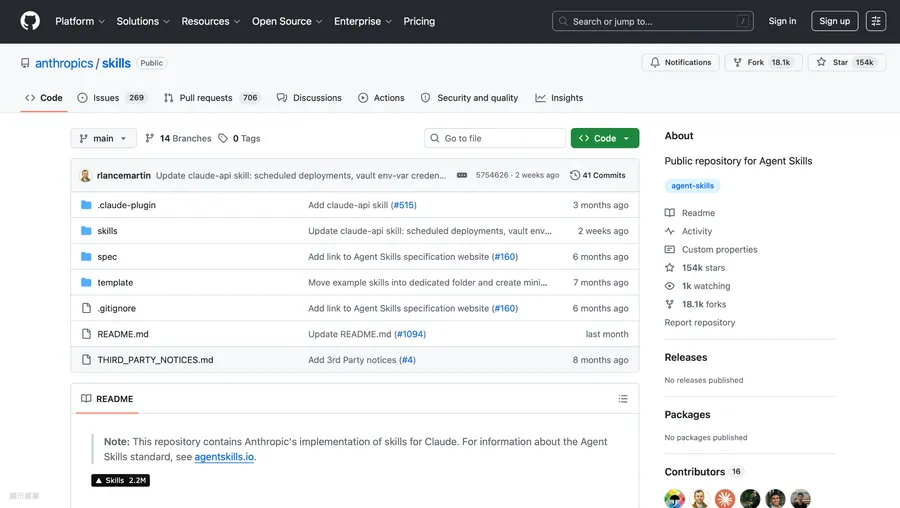Screen dimensions: 900x508
Task: Click the orange Claude logo contributor avatar
Action: click(x=725, y=499)
